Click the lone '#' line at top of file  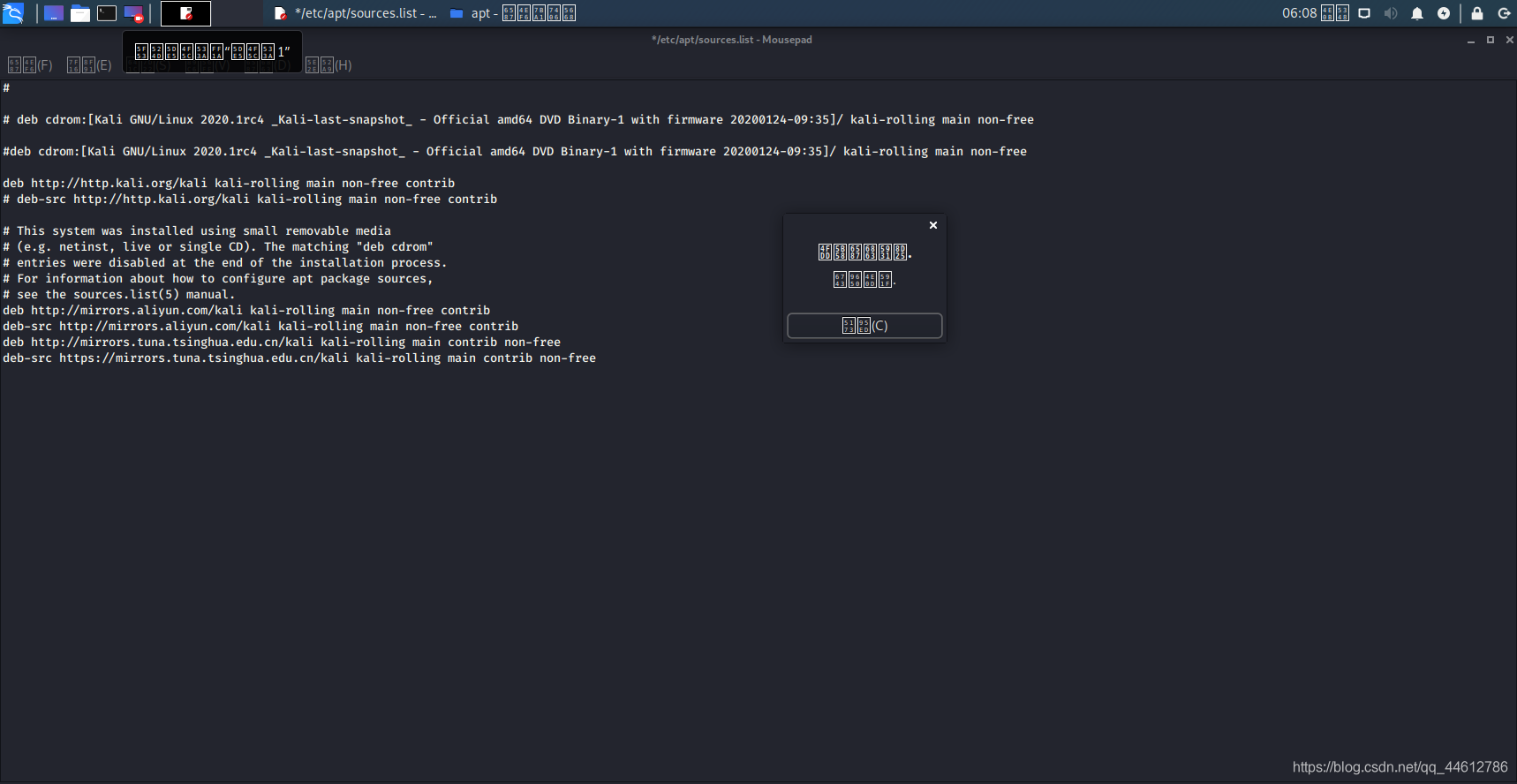point(6,87)
